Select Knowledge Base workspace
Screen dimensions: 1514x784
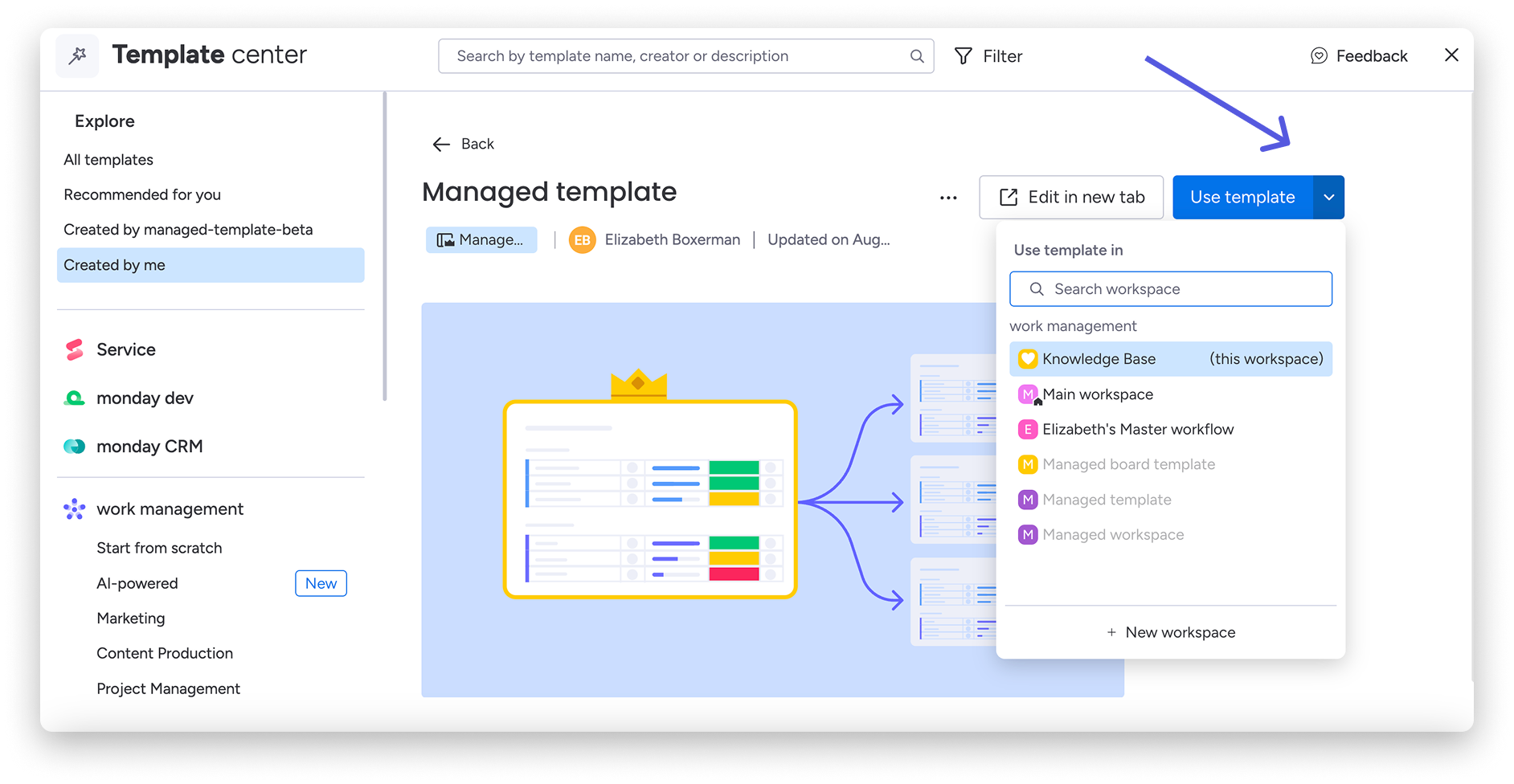click(1171, 359)
